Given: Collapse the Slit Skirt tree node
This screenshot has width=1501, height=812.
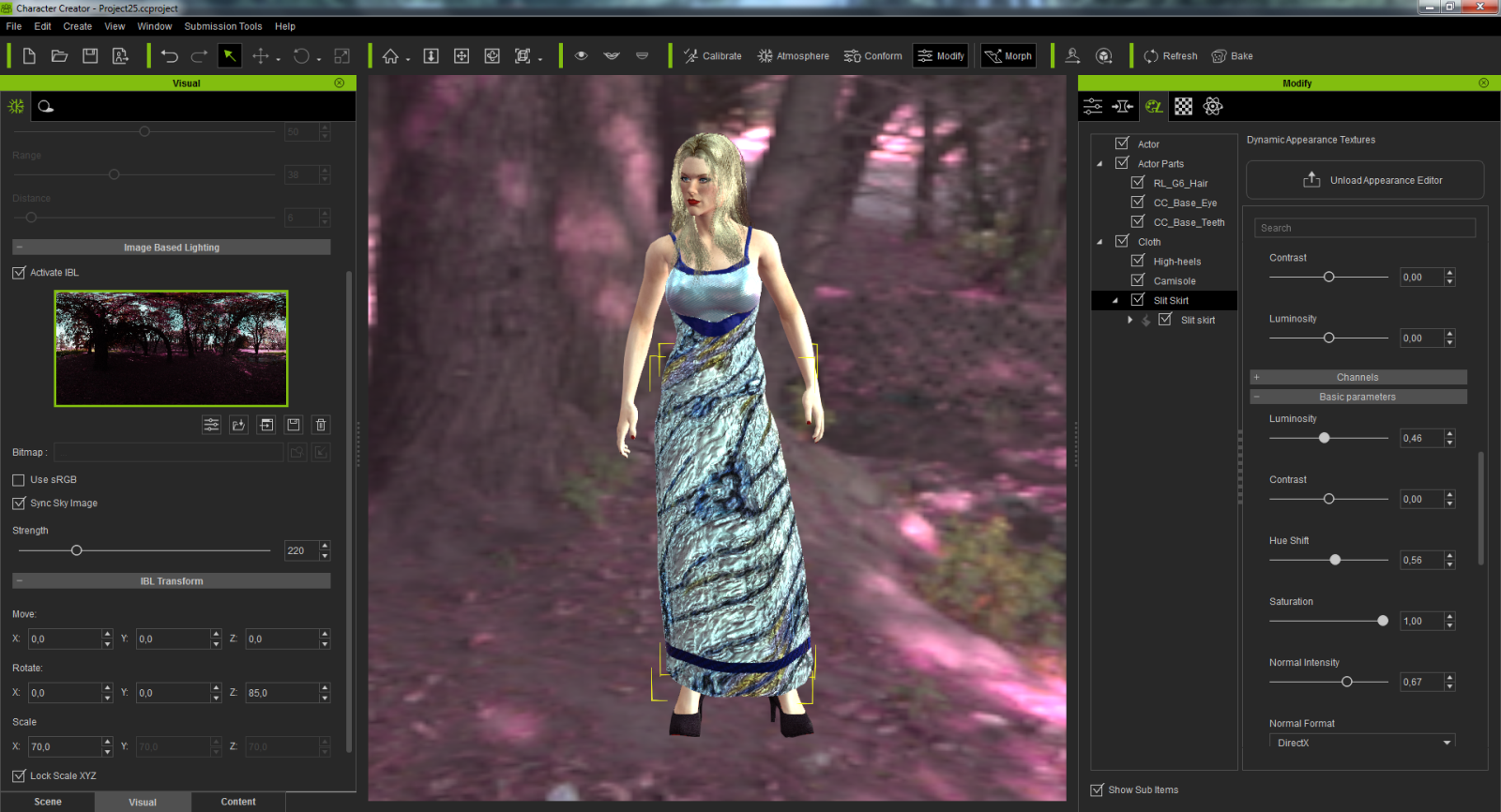Looking at the screenshot, I should [x=1115, y=301].
